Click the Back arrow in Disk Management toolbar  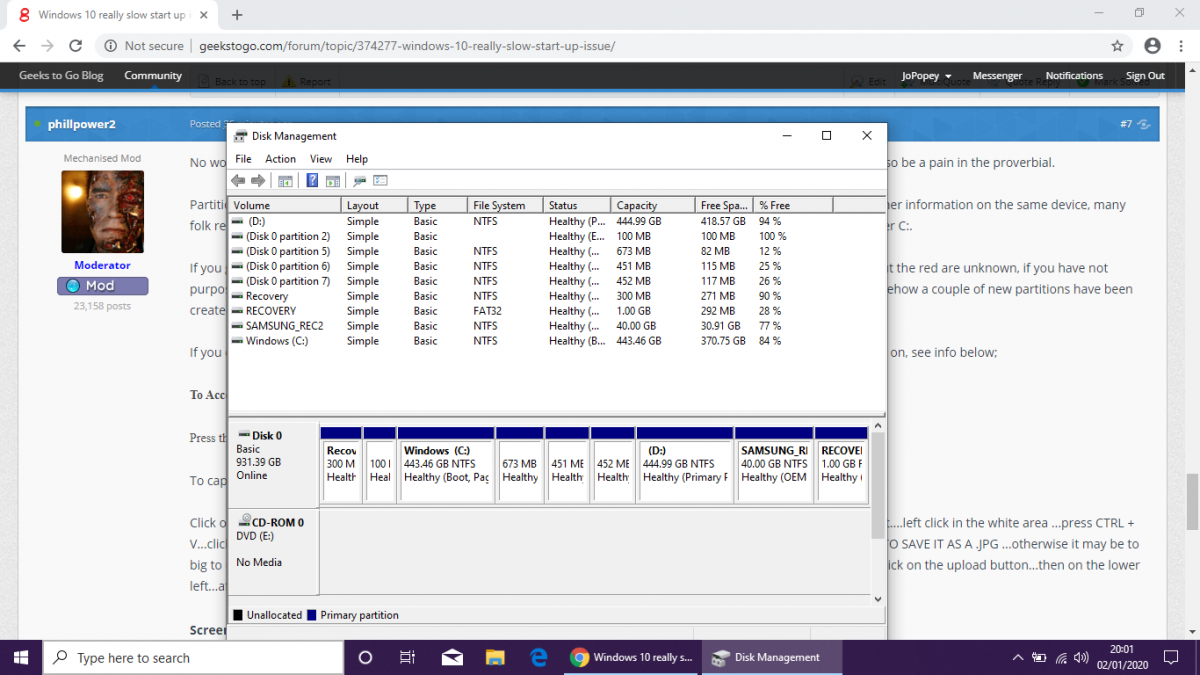pyautogui.click(x=238, y=181)
